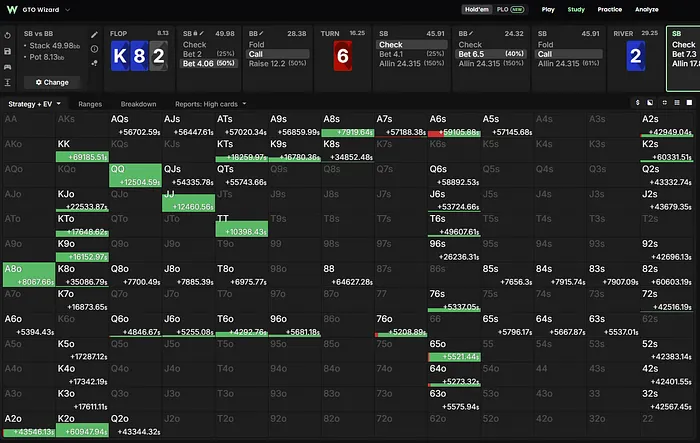Click the 32s hand cell
Screen dimensions: 700x443
(667, 400)
